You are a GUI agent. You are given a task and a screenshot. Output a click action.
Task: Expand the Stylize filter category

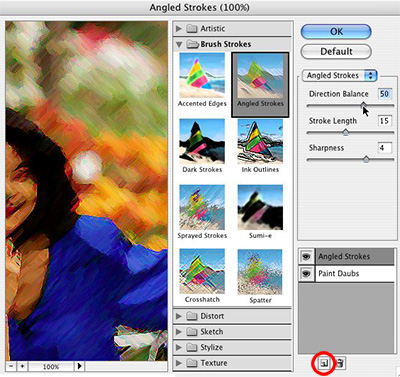pos(179,347)
